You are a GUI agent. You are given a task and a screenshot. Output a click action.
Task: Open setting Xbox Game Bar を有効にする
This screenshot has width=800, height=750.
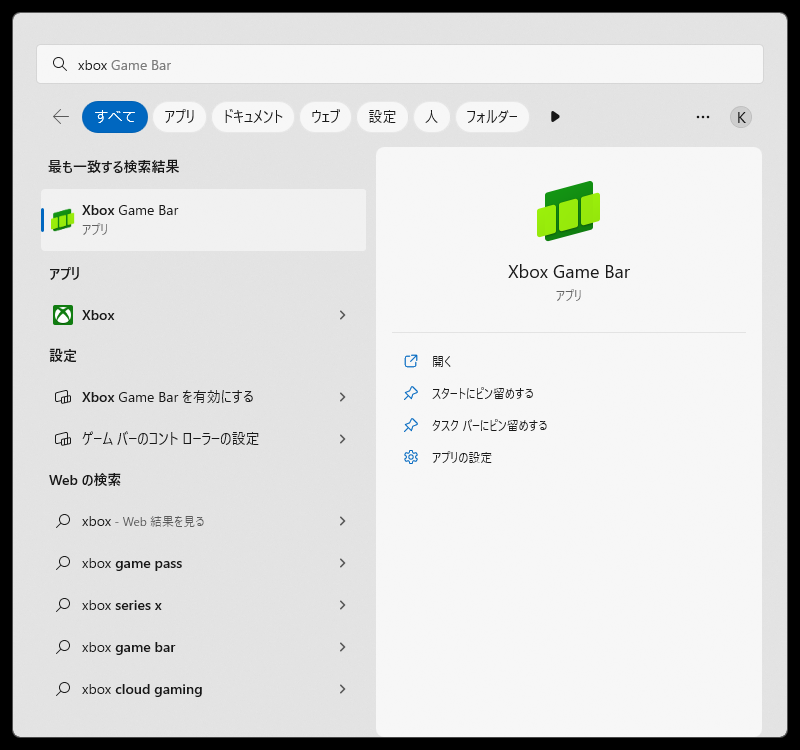point(204,397)
